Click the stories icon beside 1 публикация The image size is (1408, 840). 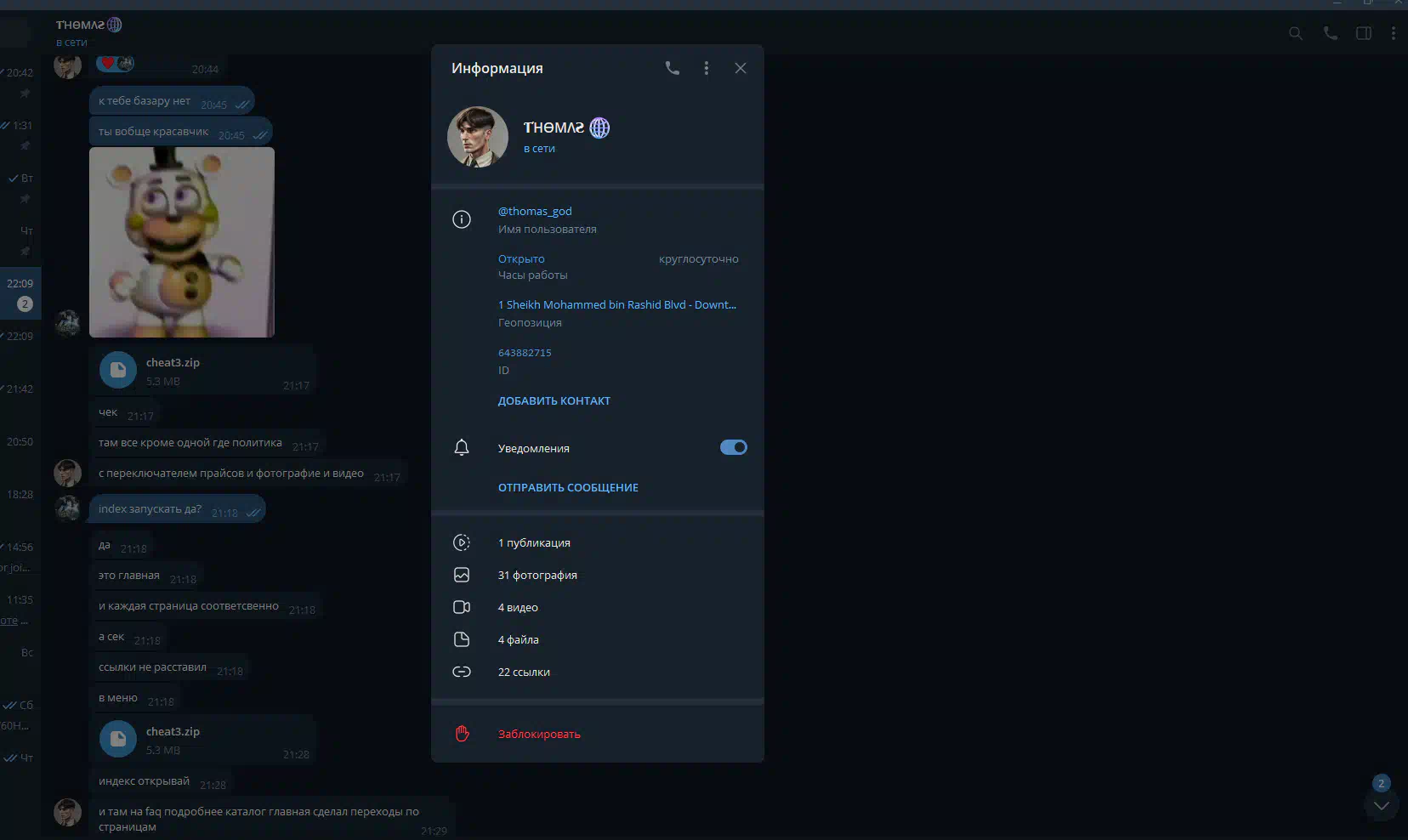(462, 542)
